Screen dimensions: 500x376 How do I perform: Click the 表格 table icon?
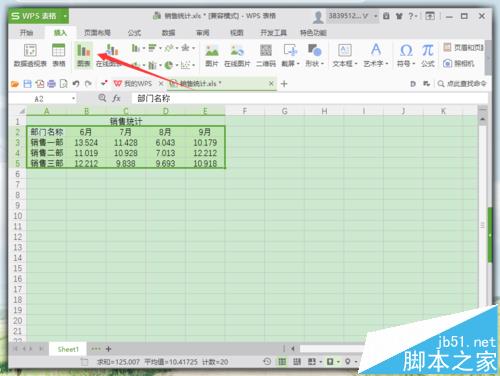point(59,55)
